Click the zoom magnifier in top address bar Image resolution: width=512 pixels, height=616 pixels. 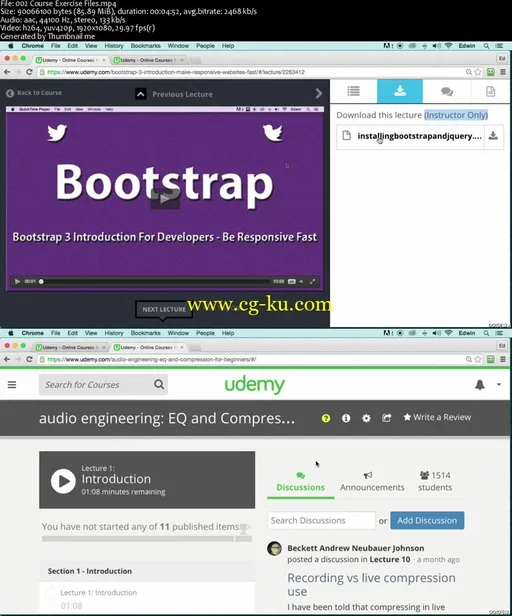[468, 72]
